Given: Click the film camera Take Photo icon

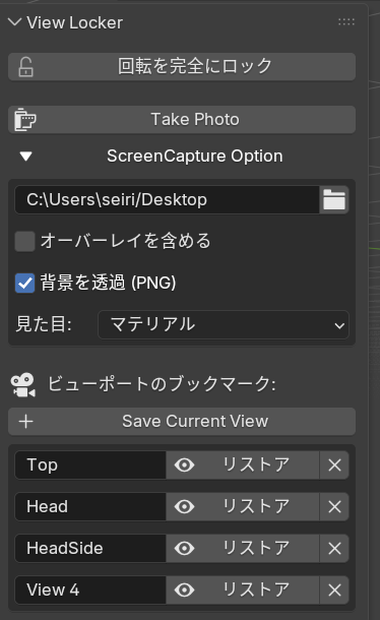Looking at the screenshot, I should tap(25, 119).
